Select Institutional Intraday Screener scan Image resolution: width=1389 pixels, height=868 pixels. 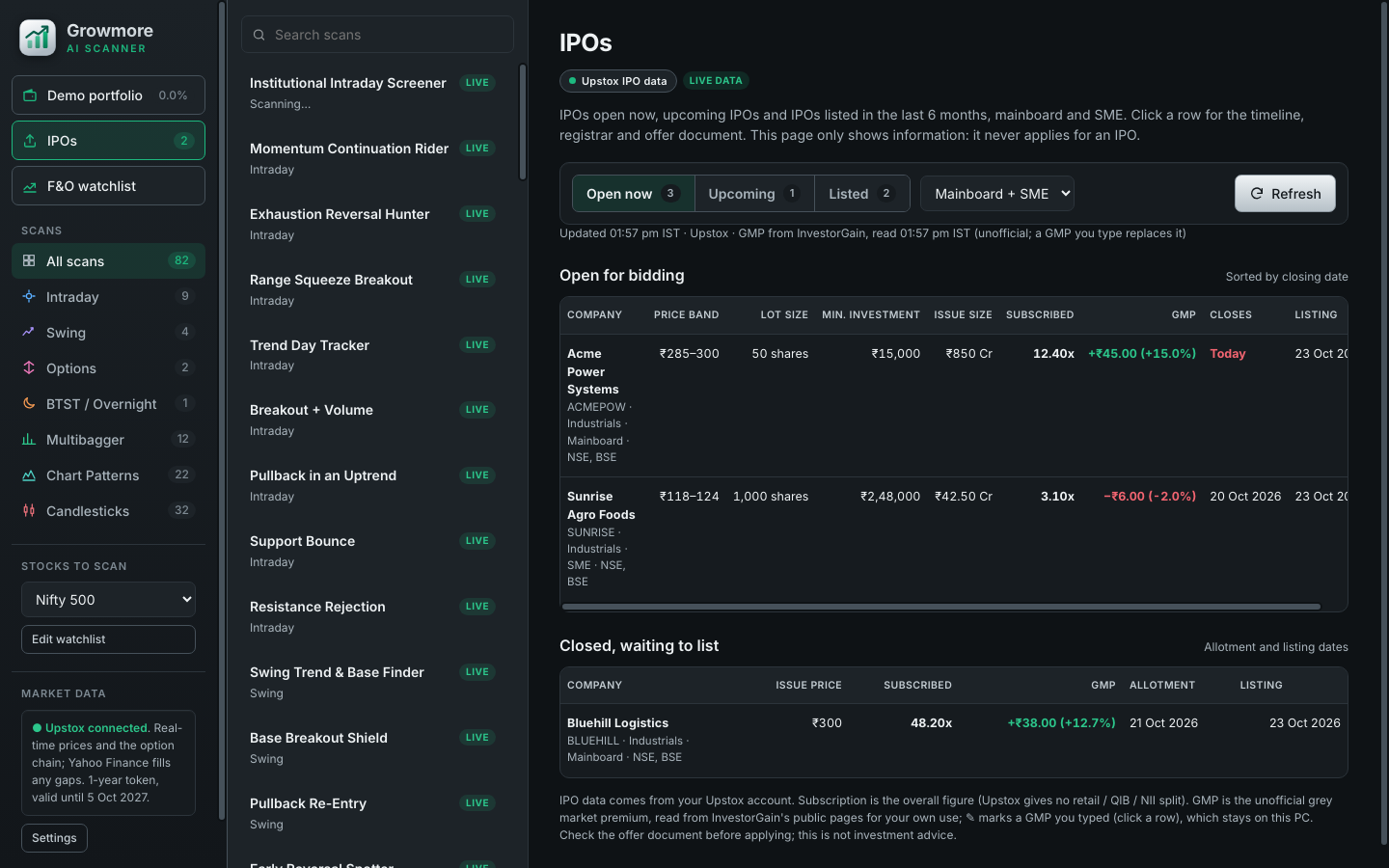372,93
